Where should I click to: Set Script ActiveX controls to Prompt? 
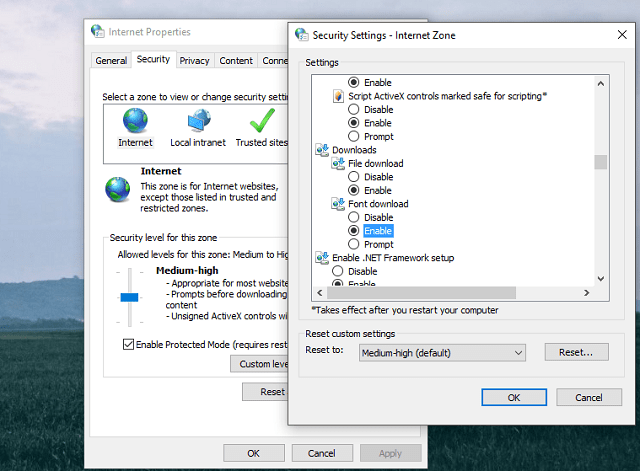pos(353,136)
